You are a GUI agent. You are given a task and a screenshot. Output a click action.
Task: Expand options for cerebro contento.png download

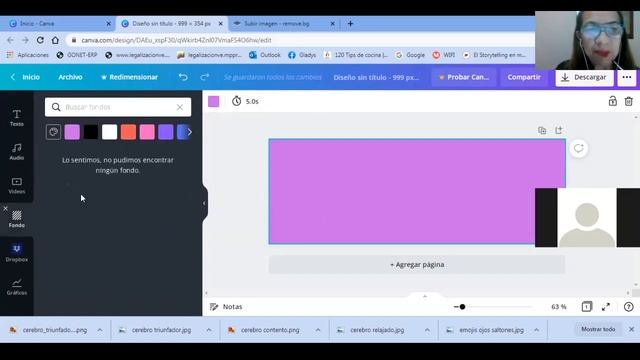pyautogui.click(x=318, y=330)
